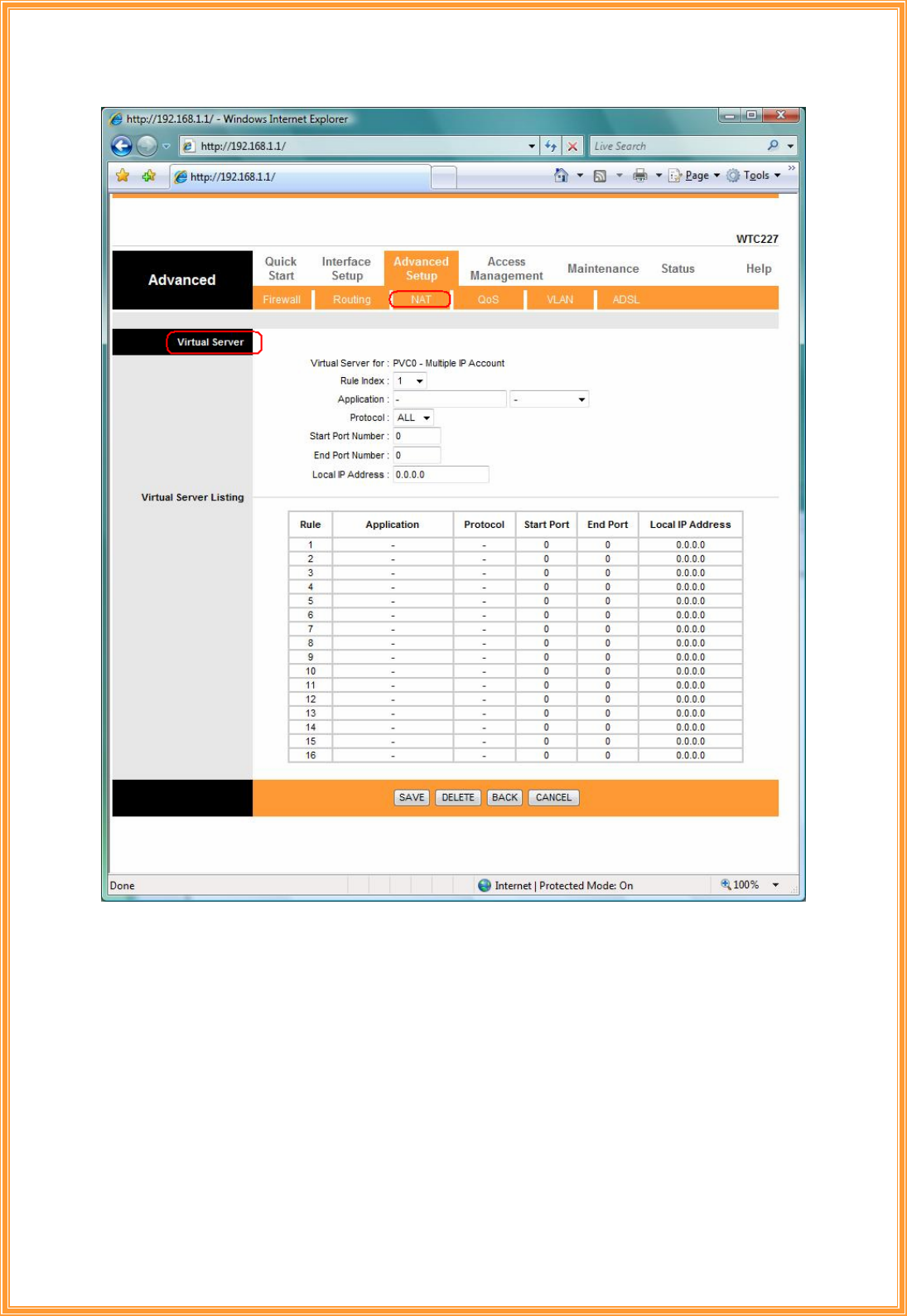Open the Page menu

[694, 176]
